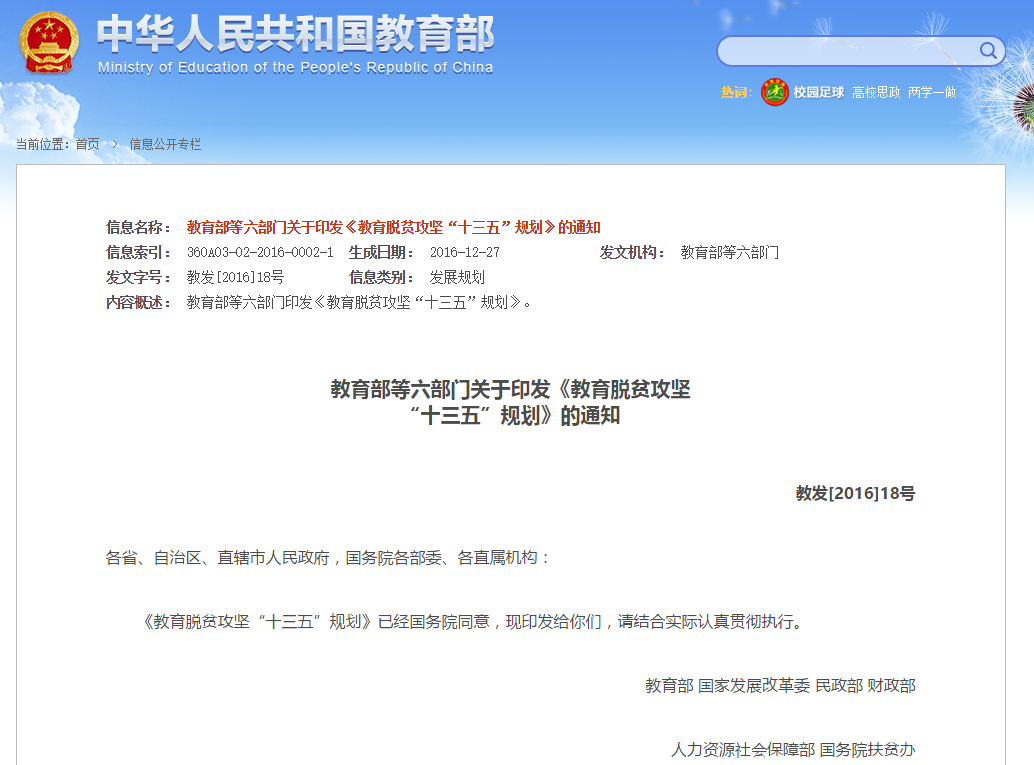The height and width of the screenshot is (765, 1034).
Task: Click the 生成日期 label
Action: (381, 253)
